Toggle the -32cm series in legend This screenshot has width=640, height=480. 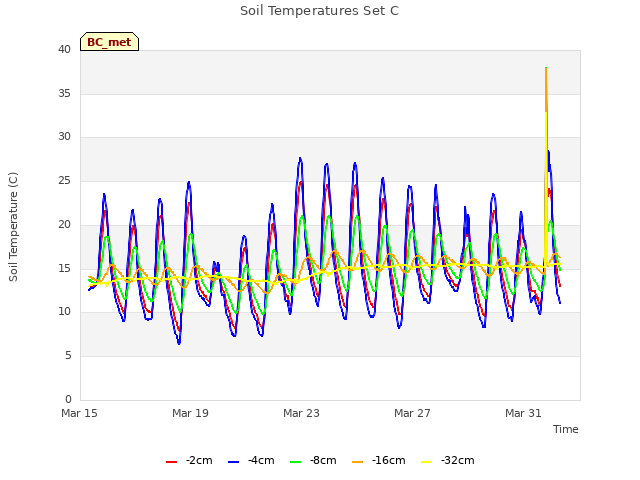point(448,461)
